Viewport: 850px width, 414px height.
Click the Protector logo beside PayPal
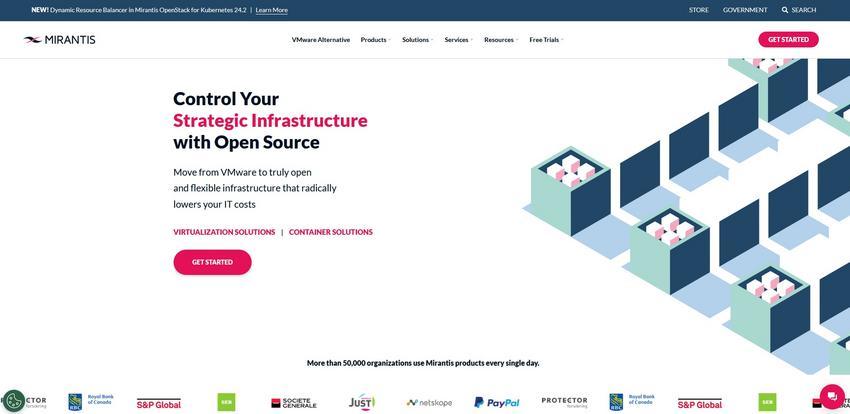(564, 402)
